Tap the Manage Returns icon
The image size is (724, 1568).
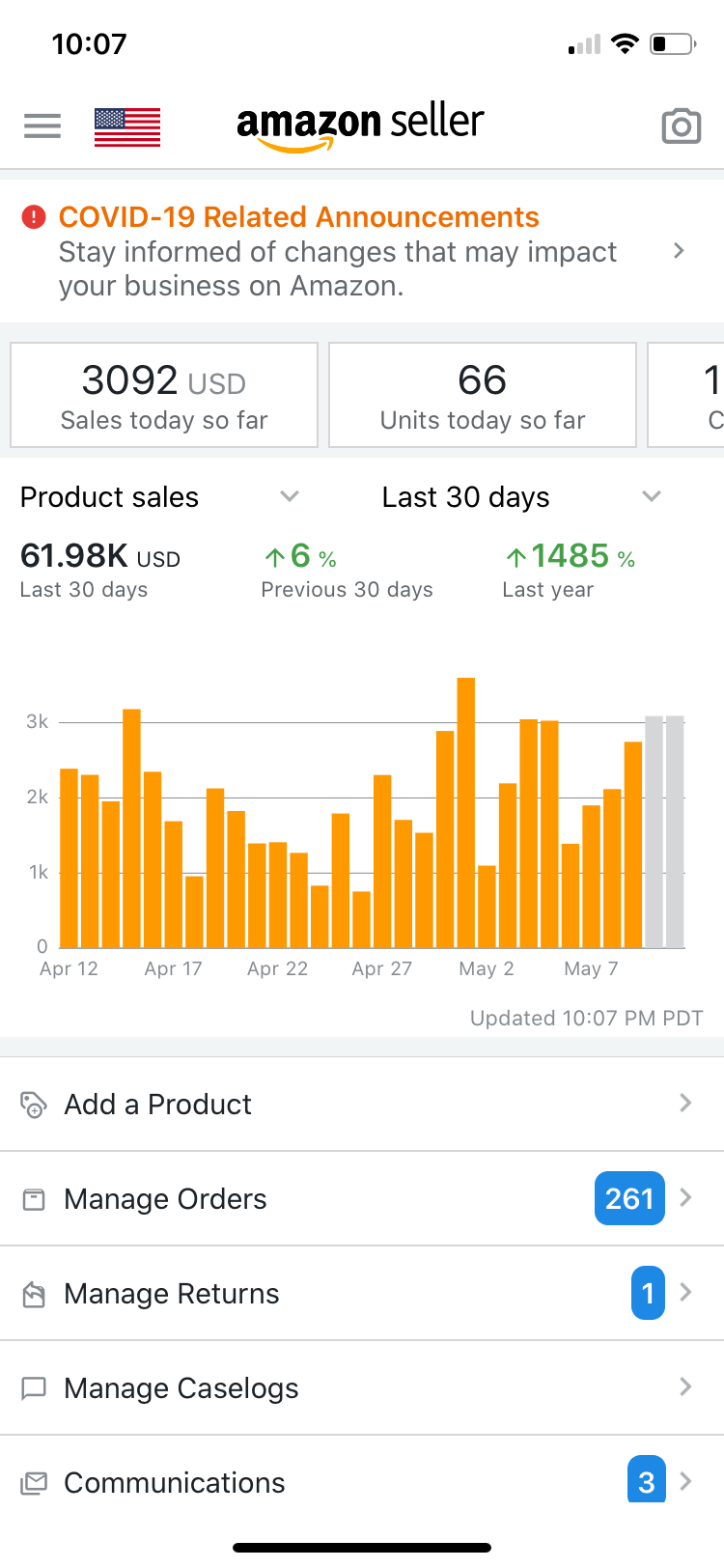34,1294
